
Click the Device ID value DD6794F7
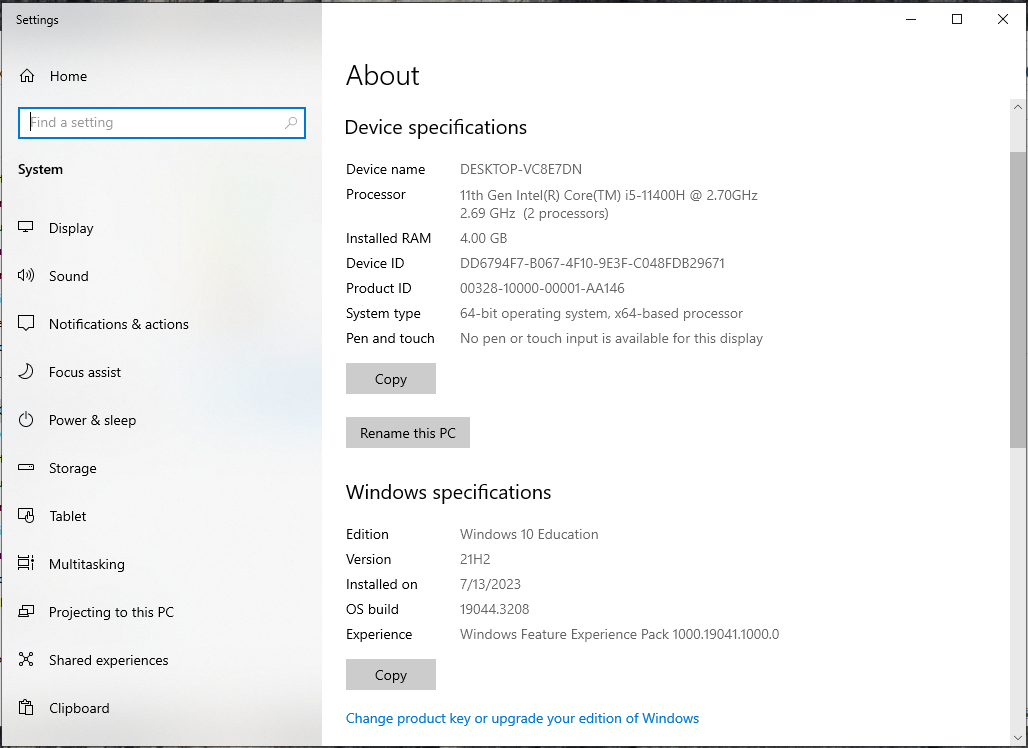point(592,263)
